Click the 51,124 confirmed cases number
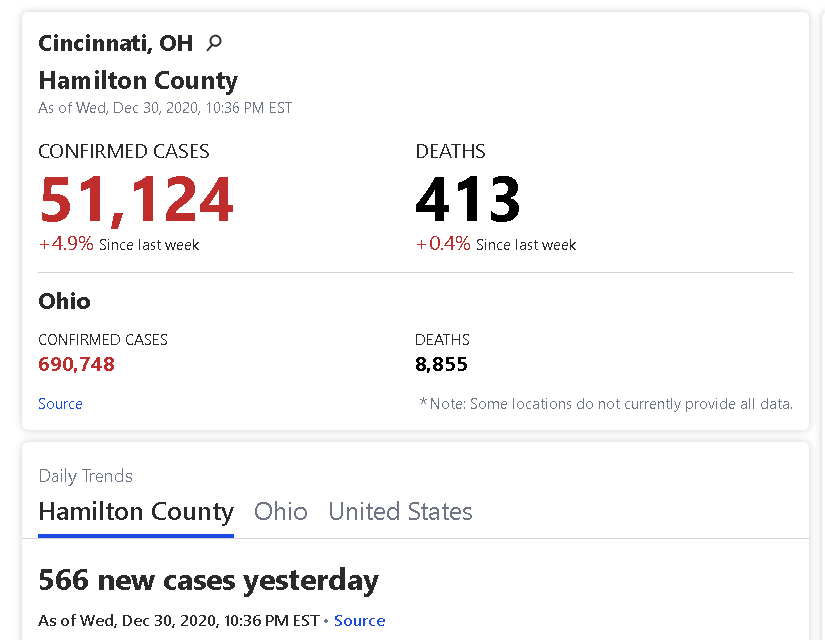825x640 pixels. (136, 200)
